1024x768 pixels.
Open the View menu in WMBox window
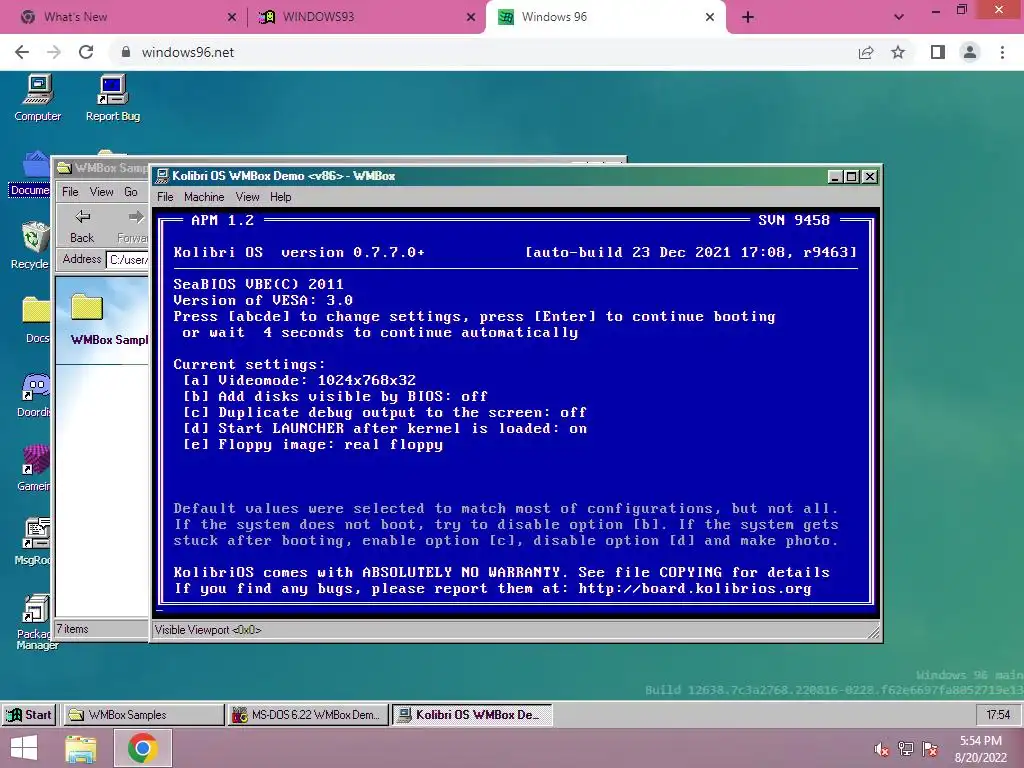coord(248,197)
